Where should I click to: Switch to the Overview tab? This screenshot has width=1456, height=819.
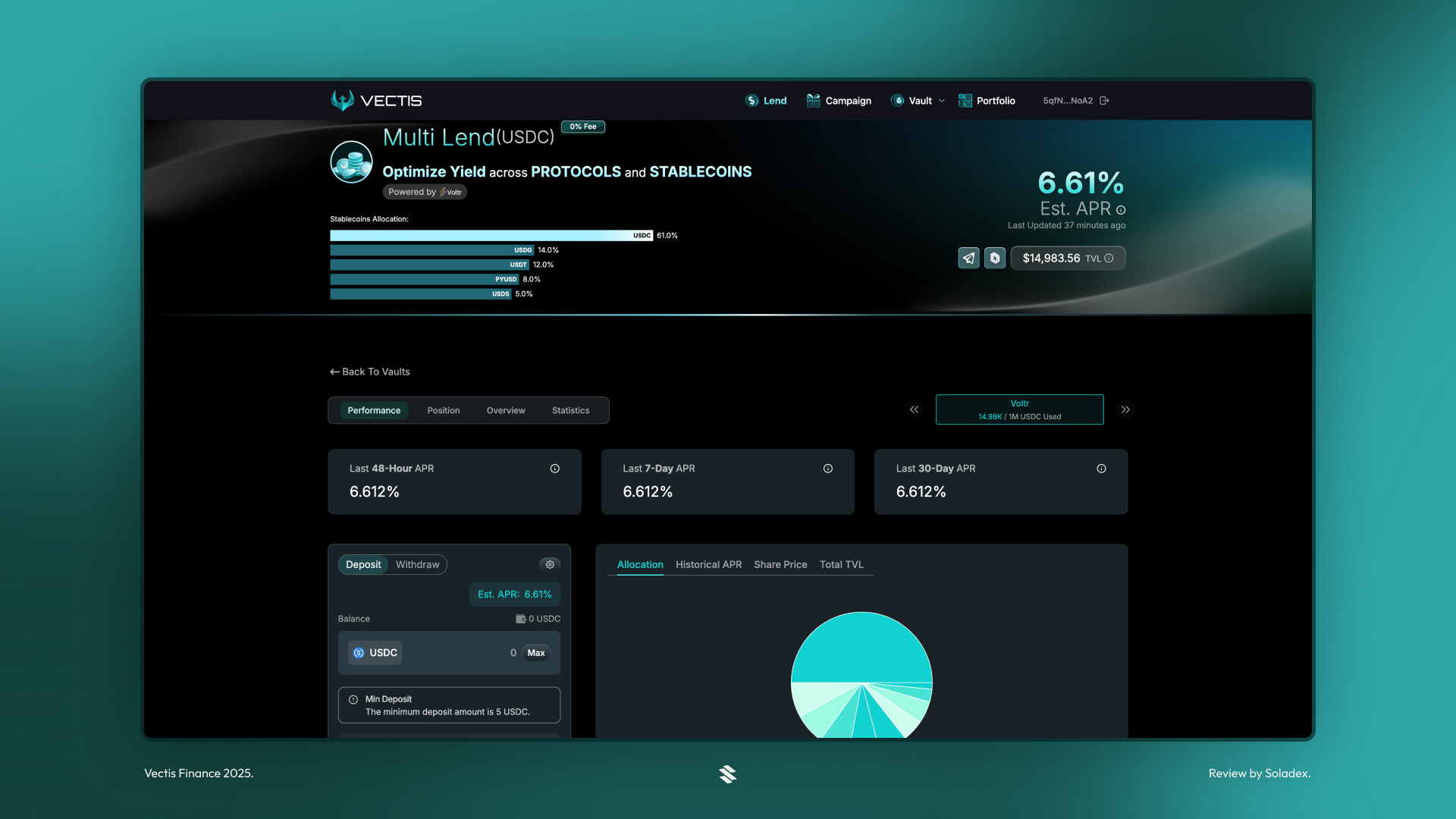click(506, 410)
